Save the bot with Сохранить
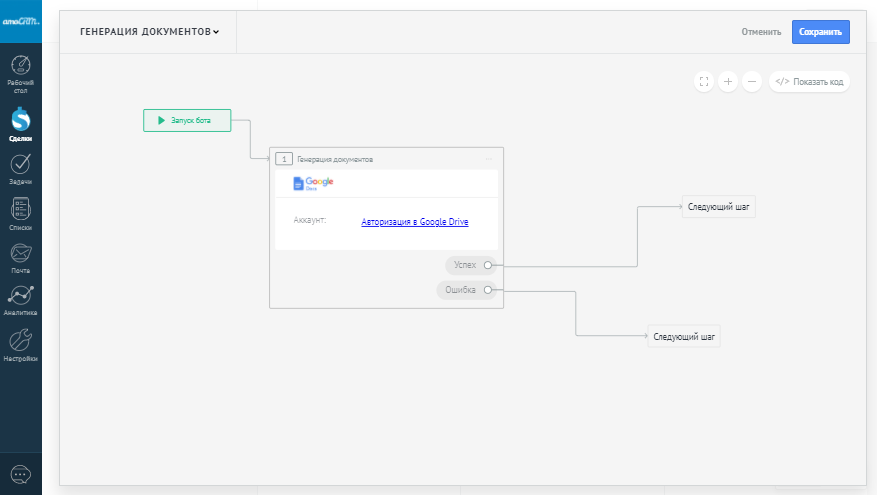Image resolution: width=877 pixels, height=495 pixels. point(820,32)
